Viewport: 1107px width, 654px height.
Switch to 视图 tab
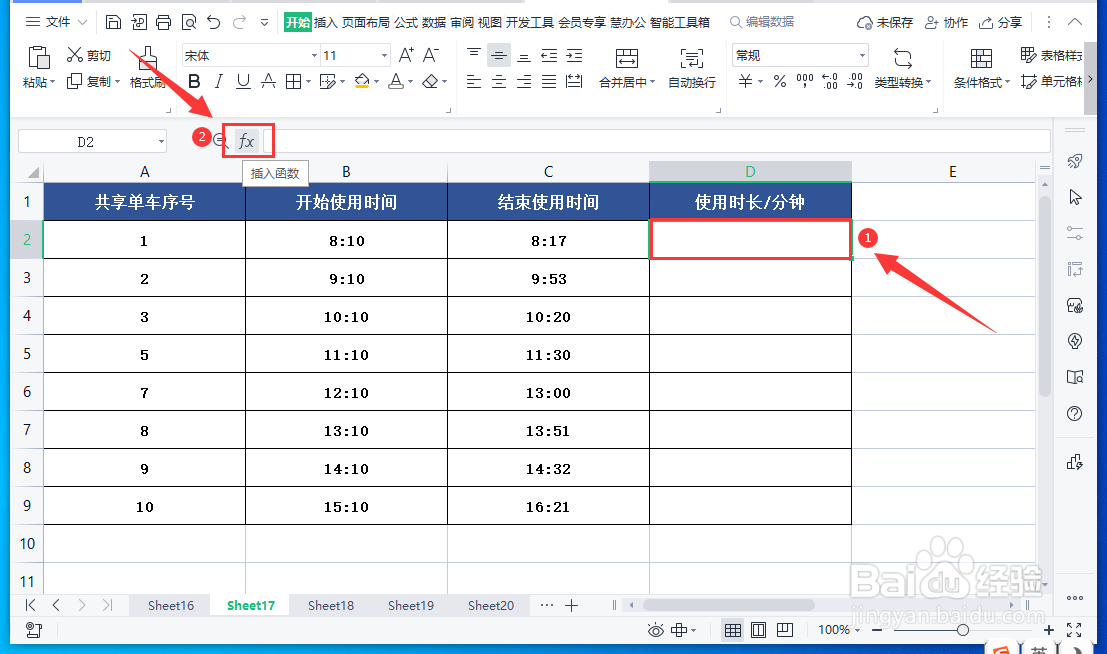[x=489, y=23]
